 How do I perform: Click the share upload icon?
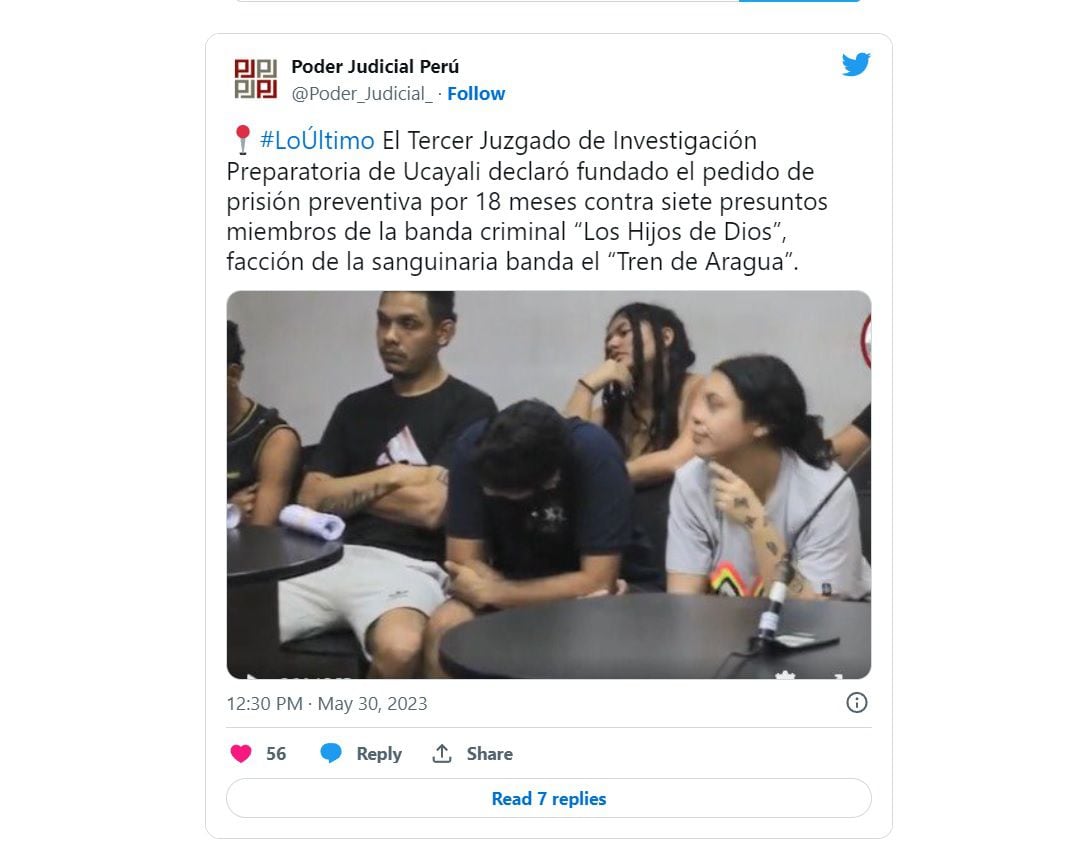click(x=442, y=753)
